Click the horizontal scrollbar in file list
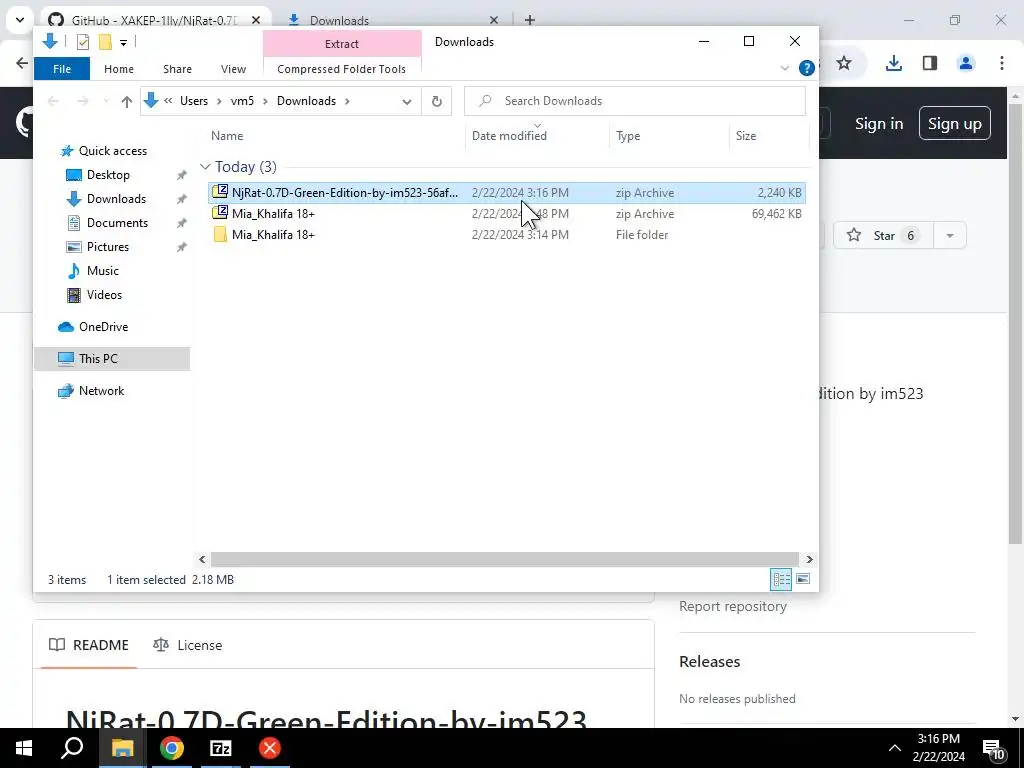This screenshot has height=768, width=1024. 504,560
